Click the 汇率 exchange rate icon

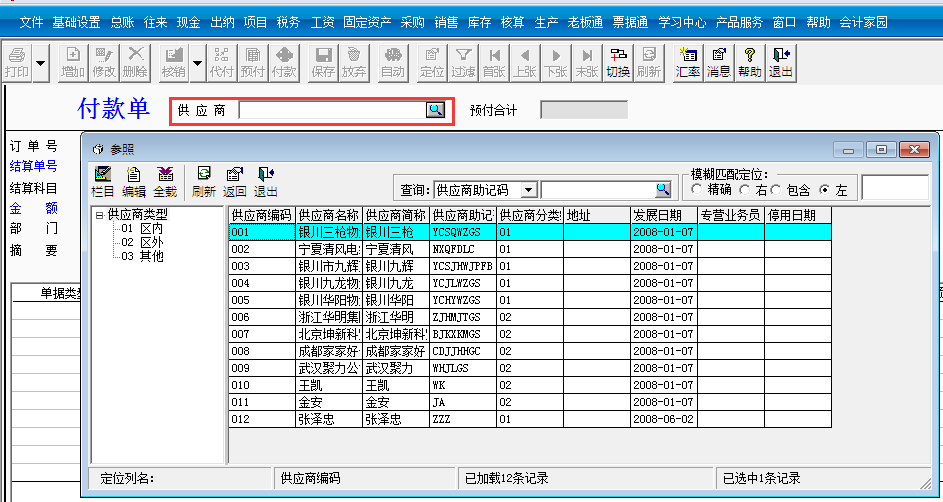(687, 62)
